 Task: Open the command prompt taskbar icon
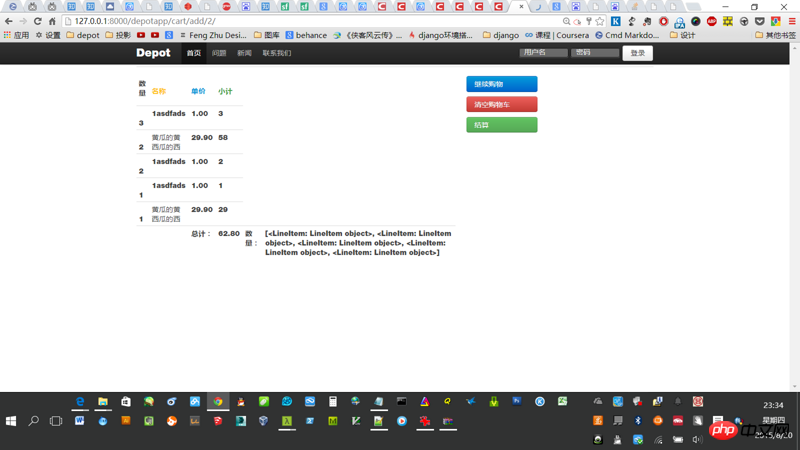pos(402,402)
